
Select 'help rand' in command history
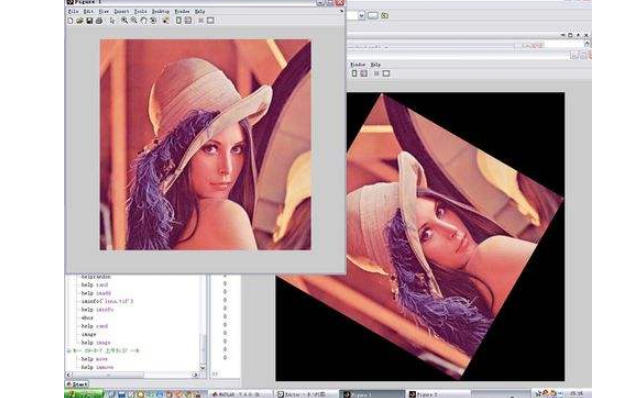pos(94,326)
